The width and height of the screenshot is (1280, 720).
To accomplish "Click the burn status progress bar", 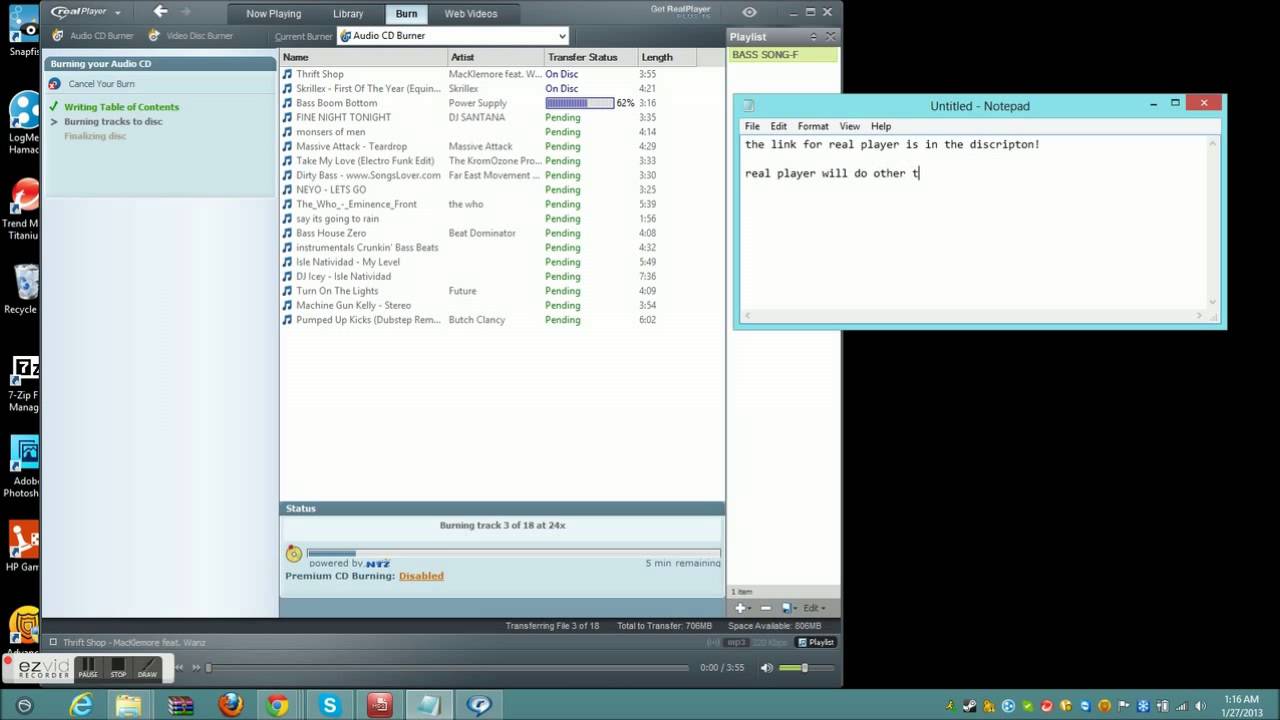I will point(513,552).
